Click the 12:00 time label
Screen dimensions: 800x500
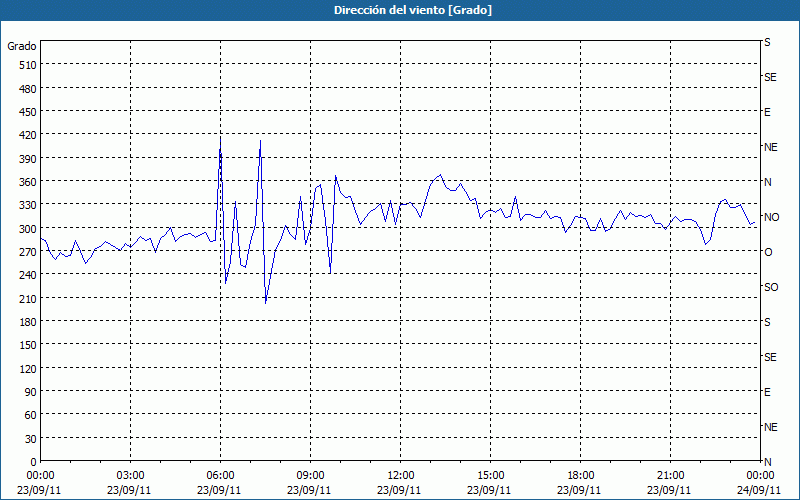pos(401,476)
